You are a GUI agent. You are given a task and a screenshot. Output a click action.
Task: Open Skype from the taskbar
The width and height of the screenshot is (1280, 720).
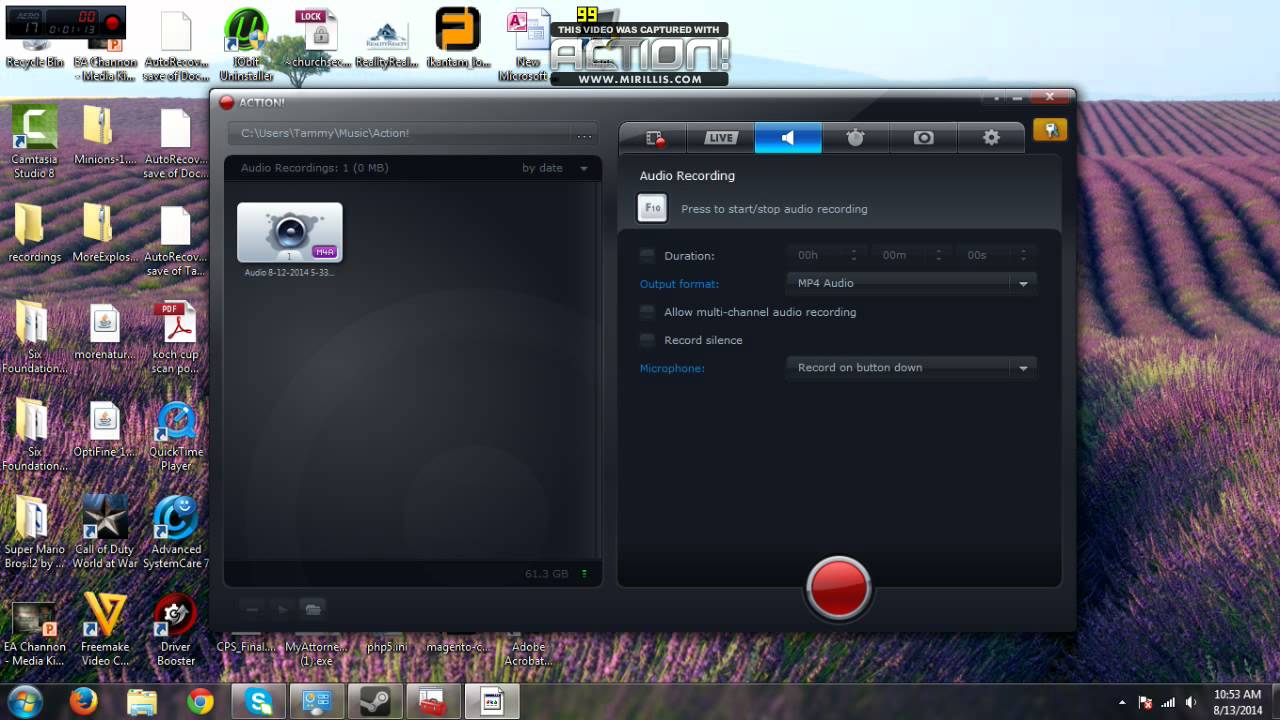(259, 702)
